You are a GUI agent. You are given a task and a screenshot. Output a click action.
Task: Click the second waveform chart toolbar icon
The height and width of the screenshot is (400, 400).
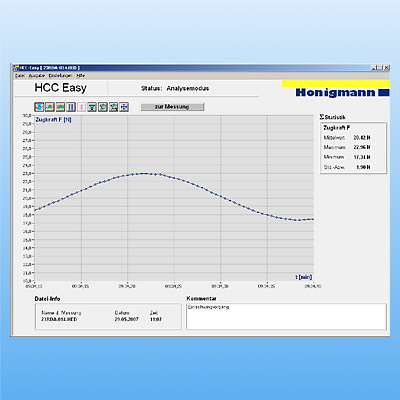pyautogui.click(x=50, y=107)
